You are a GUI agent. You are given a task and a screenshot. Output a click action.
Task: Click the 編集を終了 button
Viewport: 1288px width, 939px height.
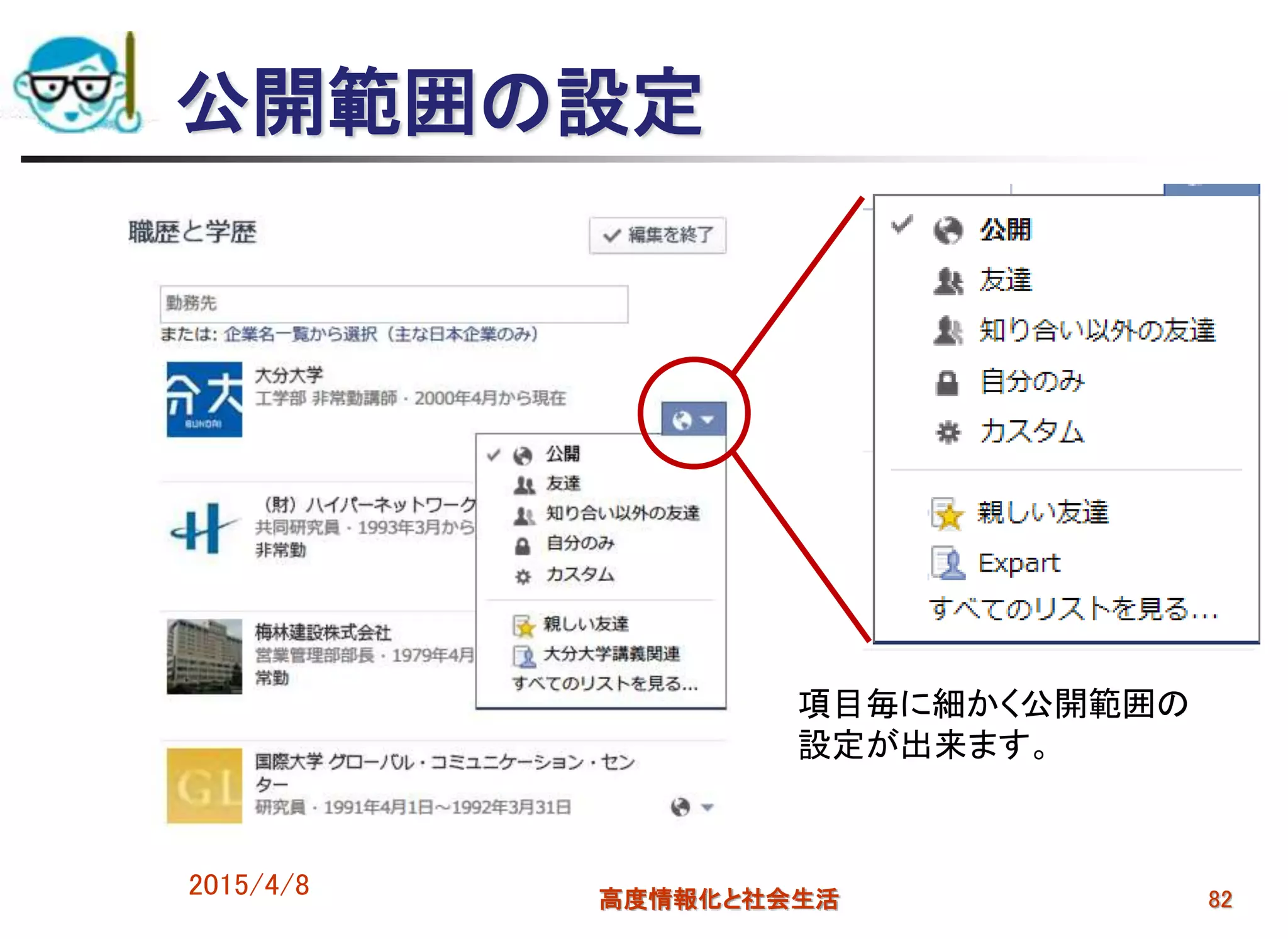click(x=657, y=235)
